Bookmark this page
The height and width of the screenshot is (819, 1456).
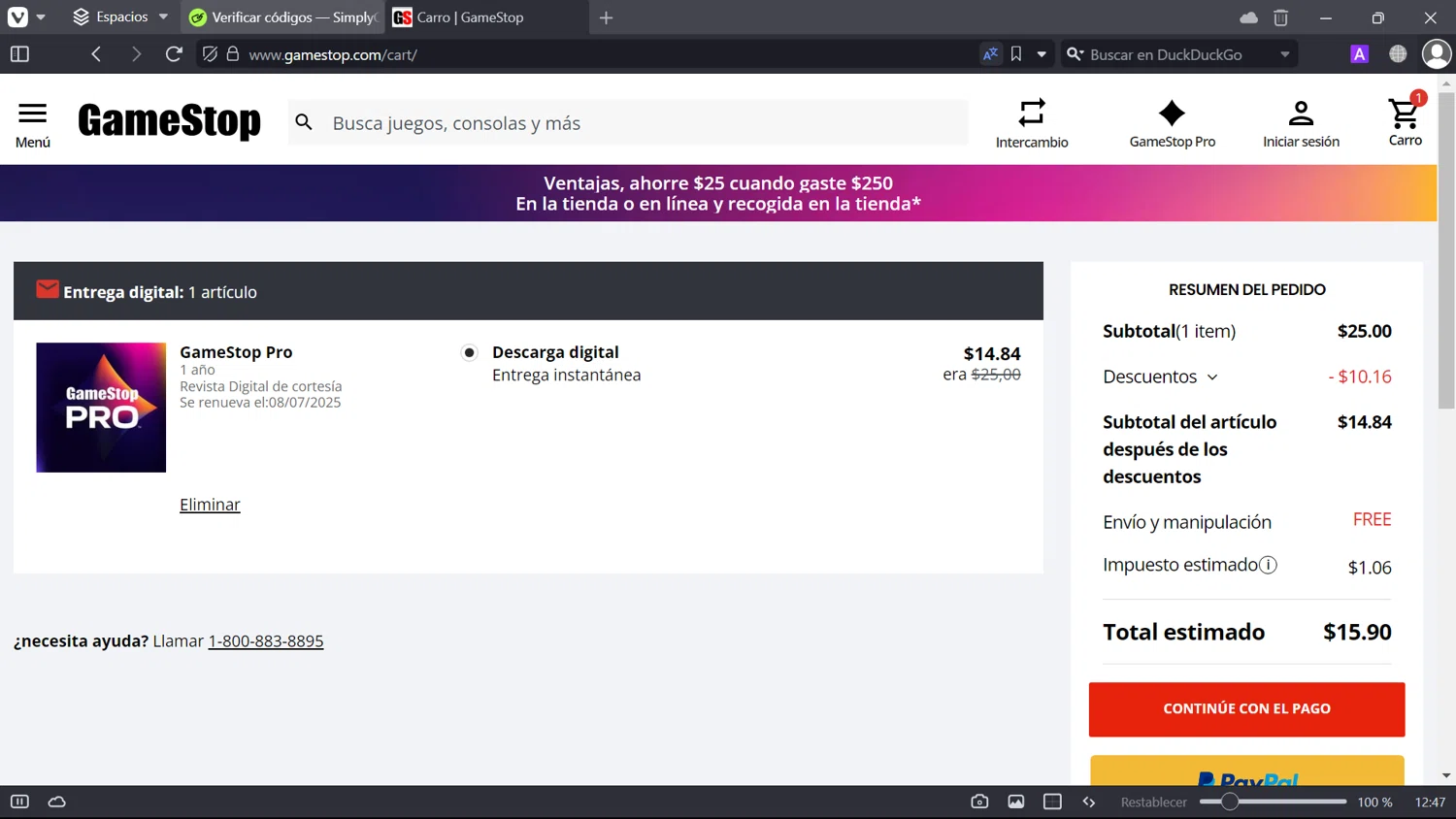pos(1016,54)
